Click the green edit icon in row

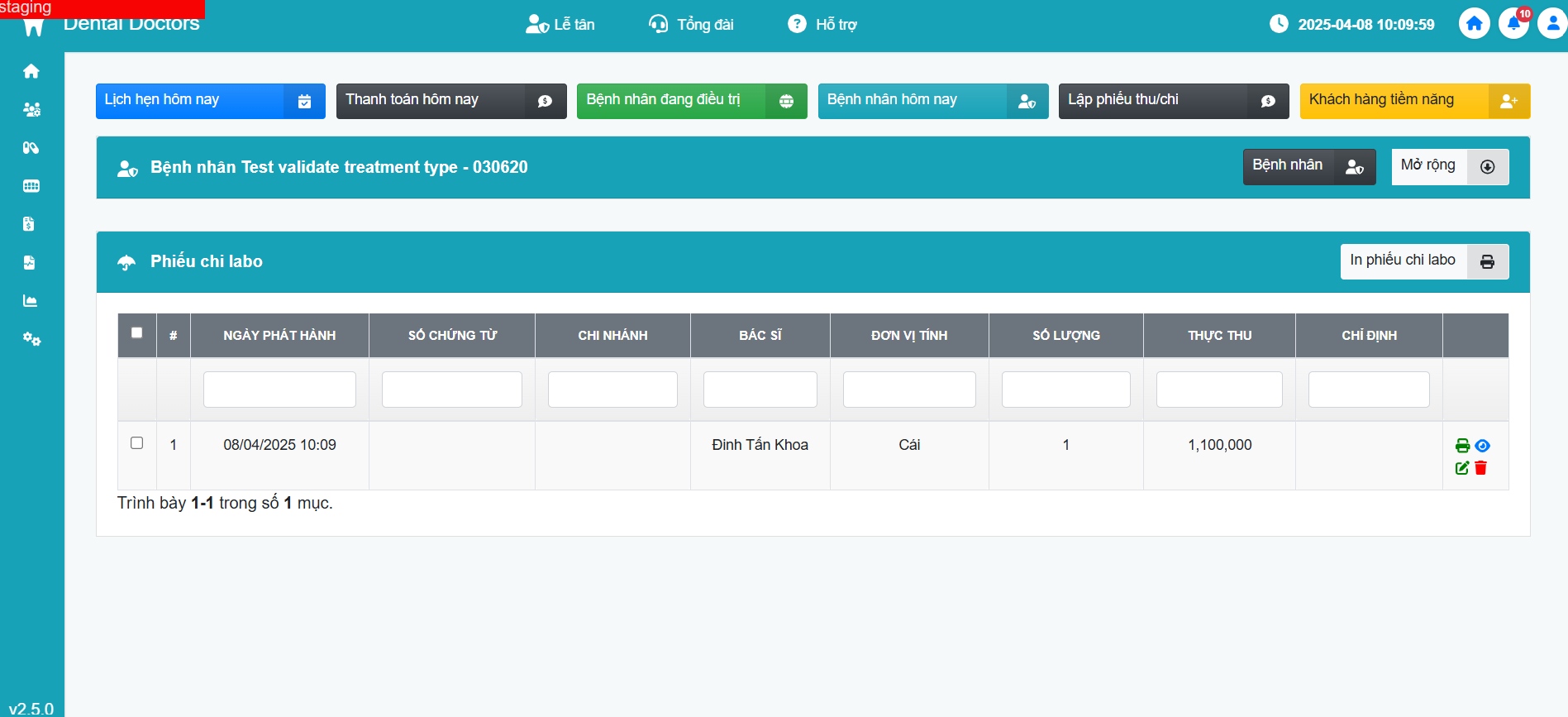click(x=1462, y=468)
